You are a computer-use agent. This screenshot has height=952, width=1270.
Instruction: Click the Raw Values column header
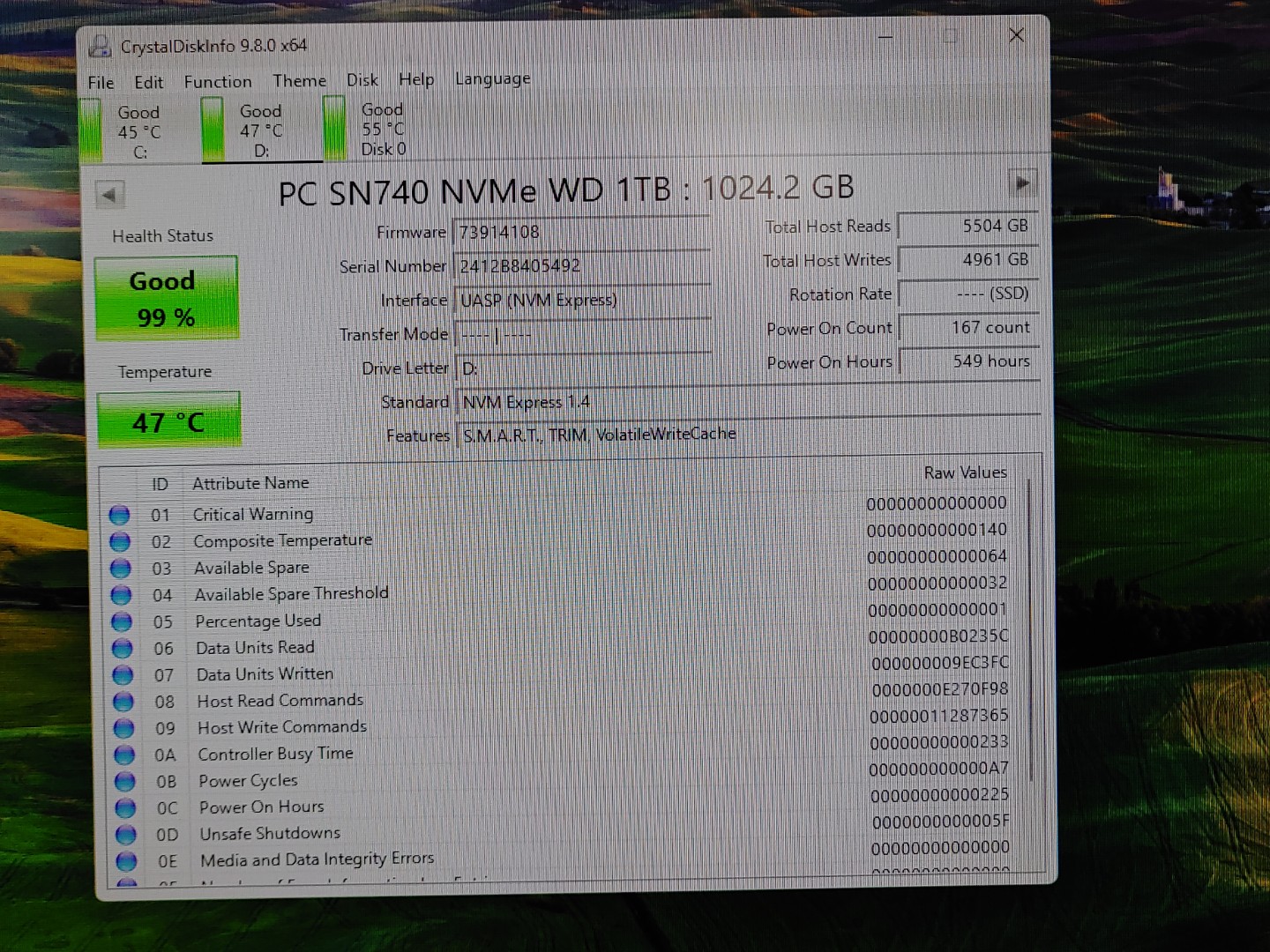(x=965, y=472)
